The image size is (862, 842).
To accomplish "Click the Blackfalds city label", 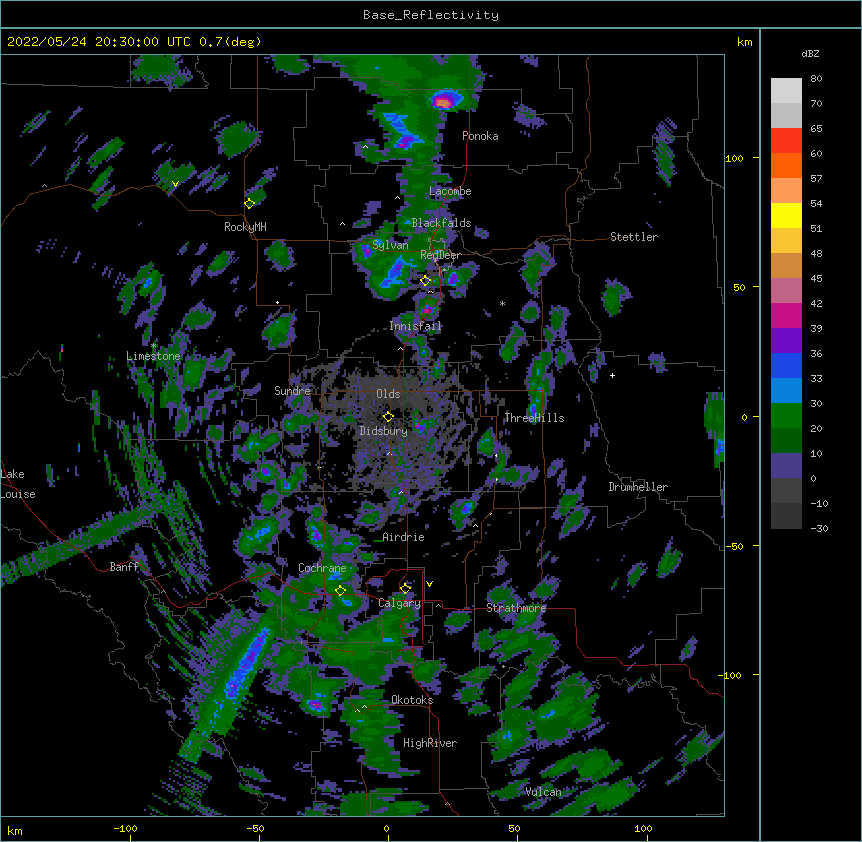I will (441, 223).
